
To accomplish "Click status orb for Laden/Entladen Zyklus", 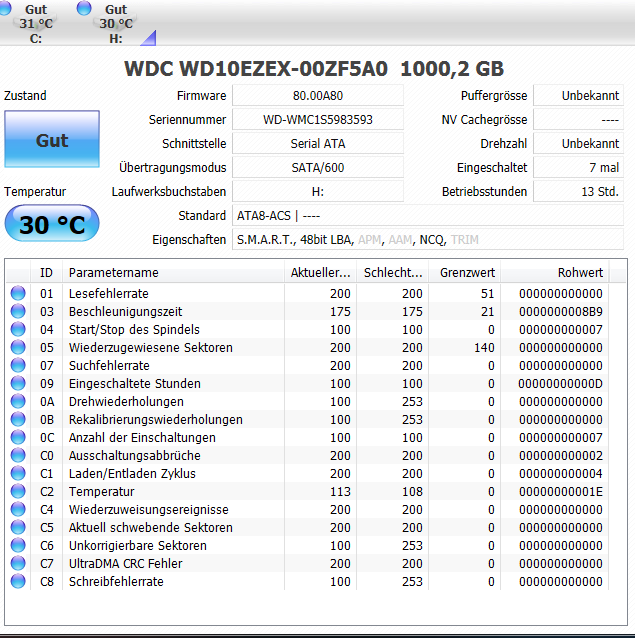I will (x=18, y=473).
